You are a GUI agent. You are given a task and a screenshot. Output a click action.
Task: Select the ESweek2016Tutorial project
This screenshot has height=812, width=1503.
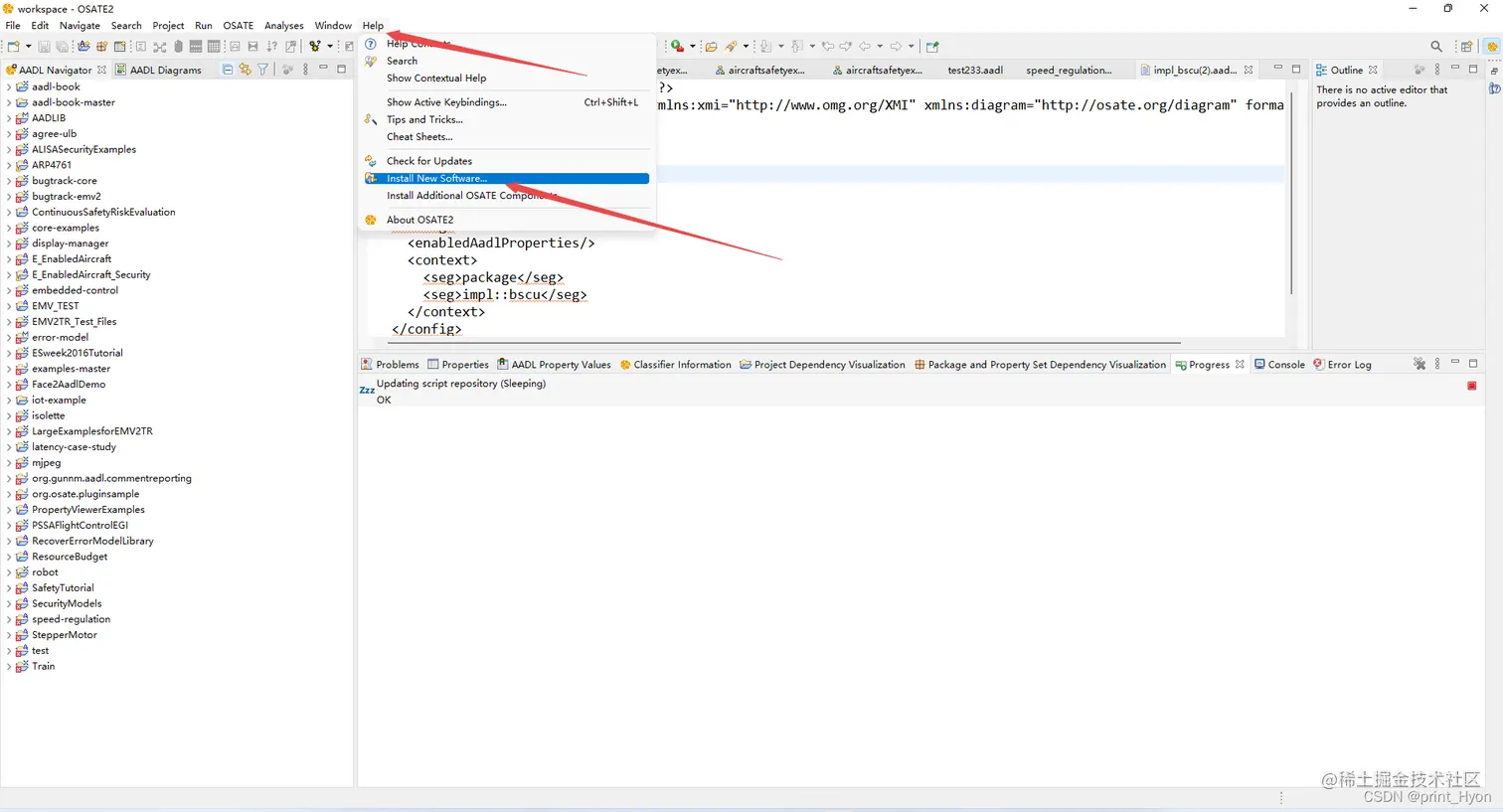tap(78, 353)
